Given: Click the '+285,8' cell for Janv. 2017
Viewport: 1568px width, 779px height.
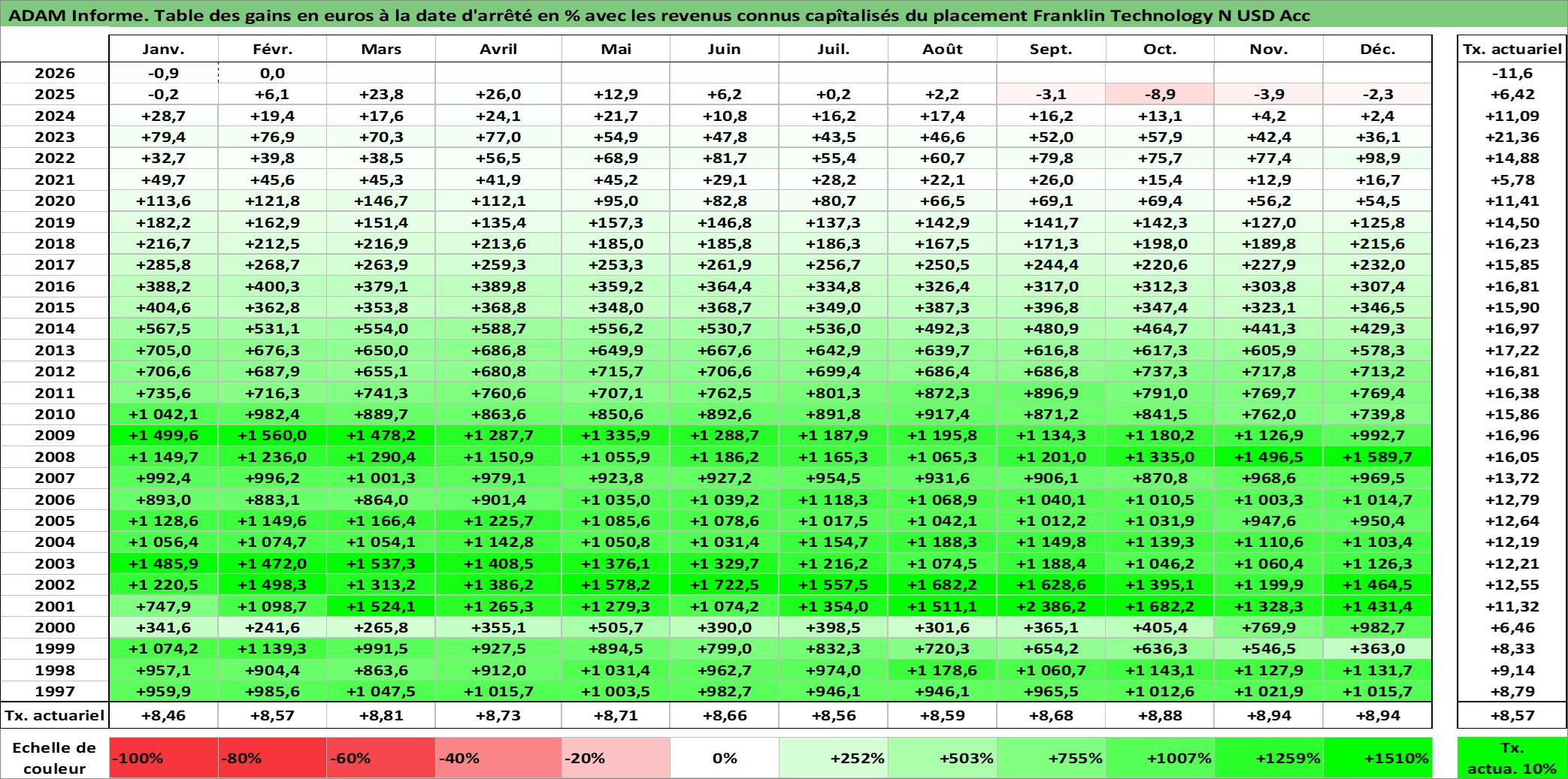Looking at the screenshot, I should (164, 264).
